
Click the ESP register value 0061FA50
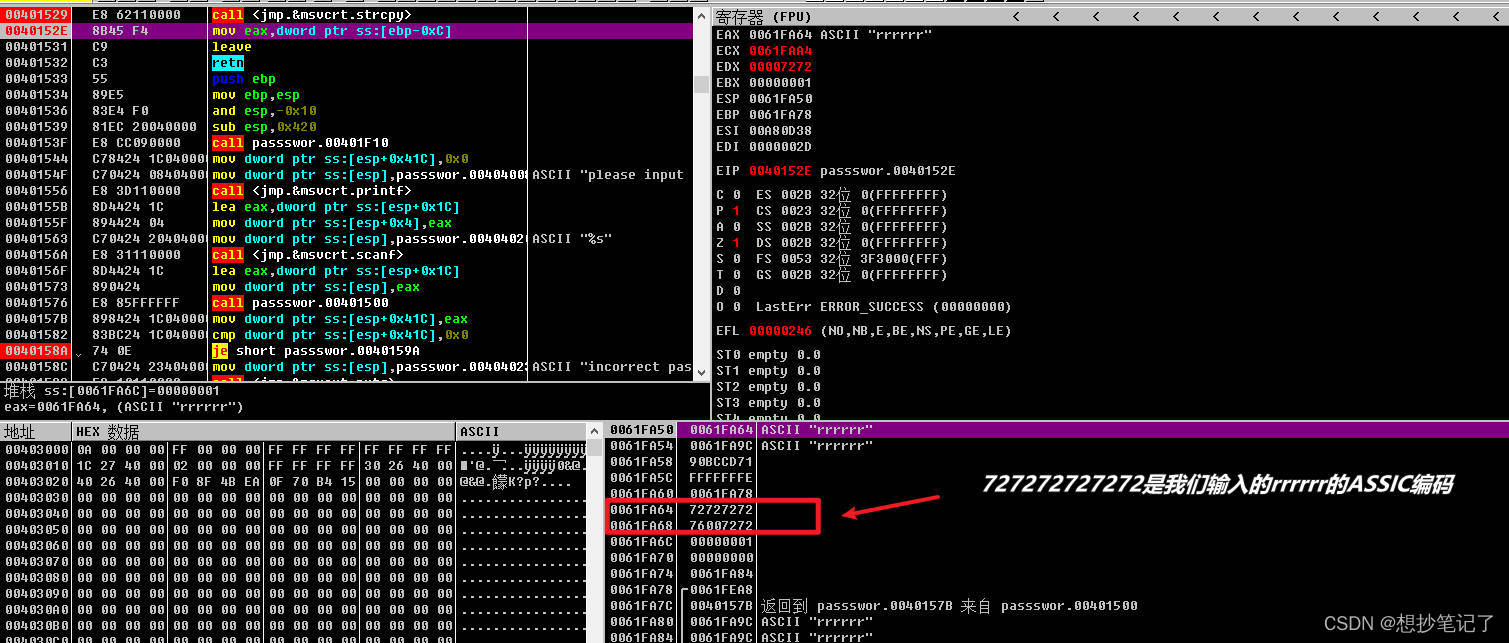tap(781, 99)
